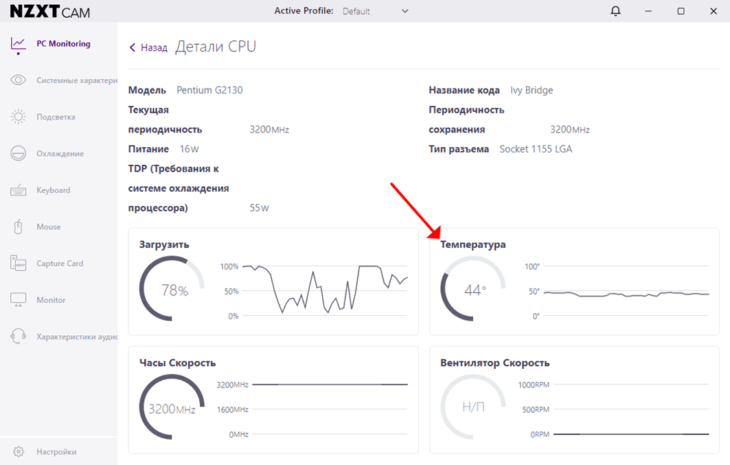Open the Capture Card icon

(x=18, y=263)
